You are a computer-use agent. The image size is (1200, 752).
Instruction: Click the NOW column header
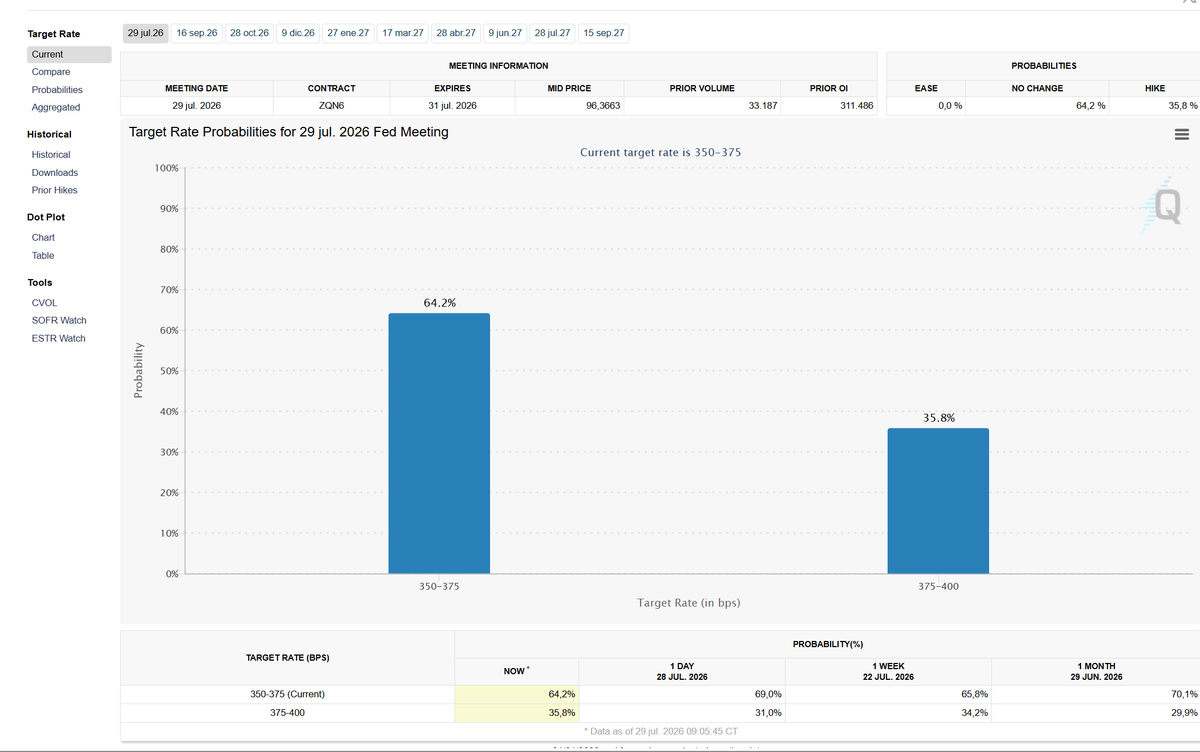(x=516, y=671)
